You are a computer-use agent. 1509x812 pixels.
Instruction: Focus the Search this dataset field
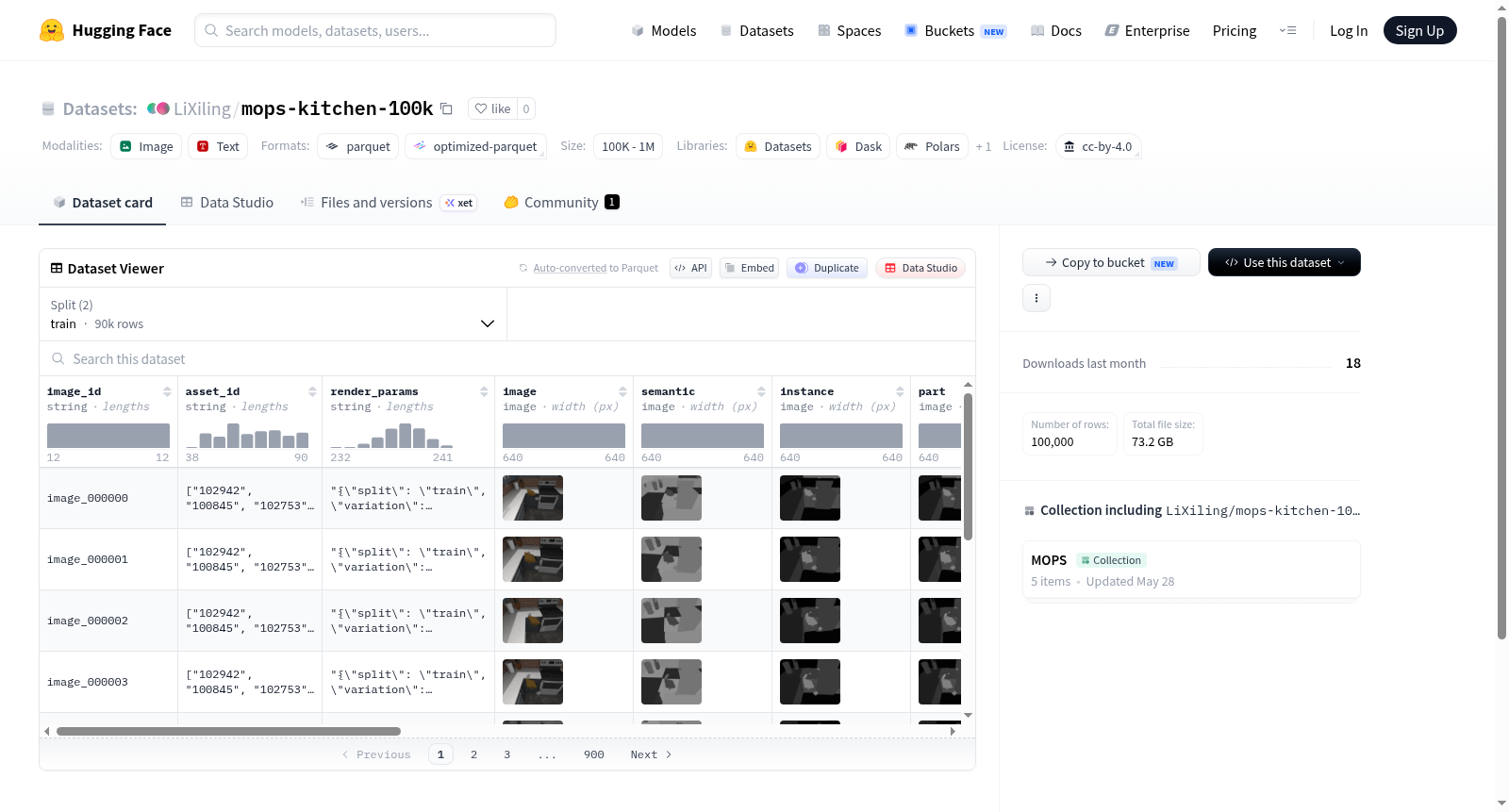tap(507, 359)
